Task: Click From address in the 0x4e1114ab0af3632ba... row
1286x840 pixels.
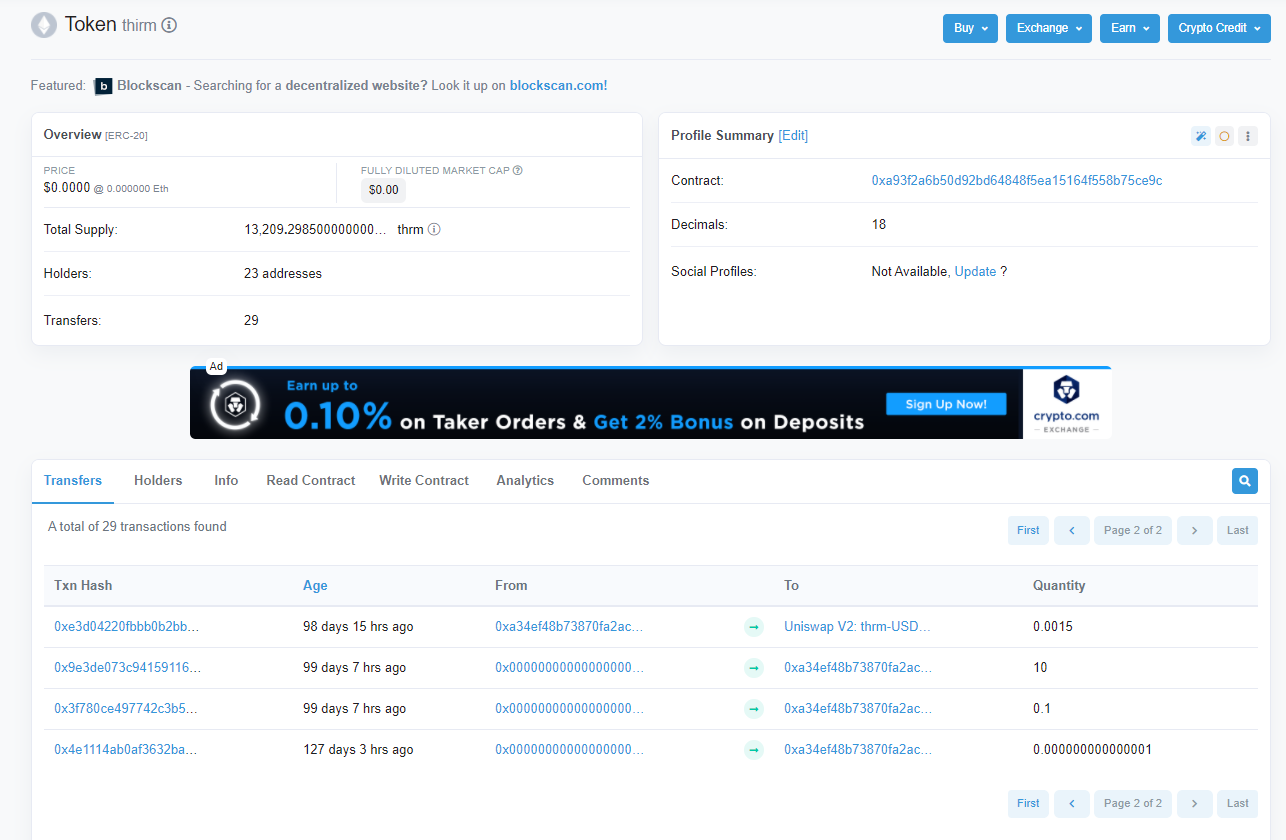Action: point(569,750)
